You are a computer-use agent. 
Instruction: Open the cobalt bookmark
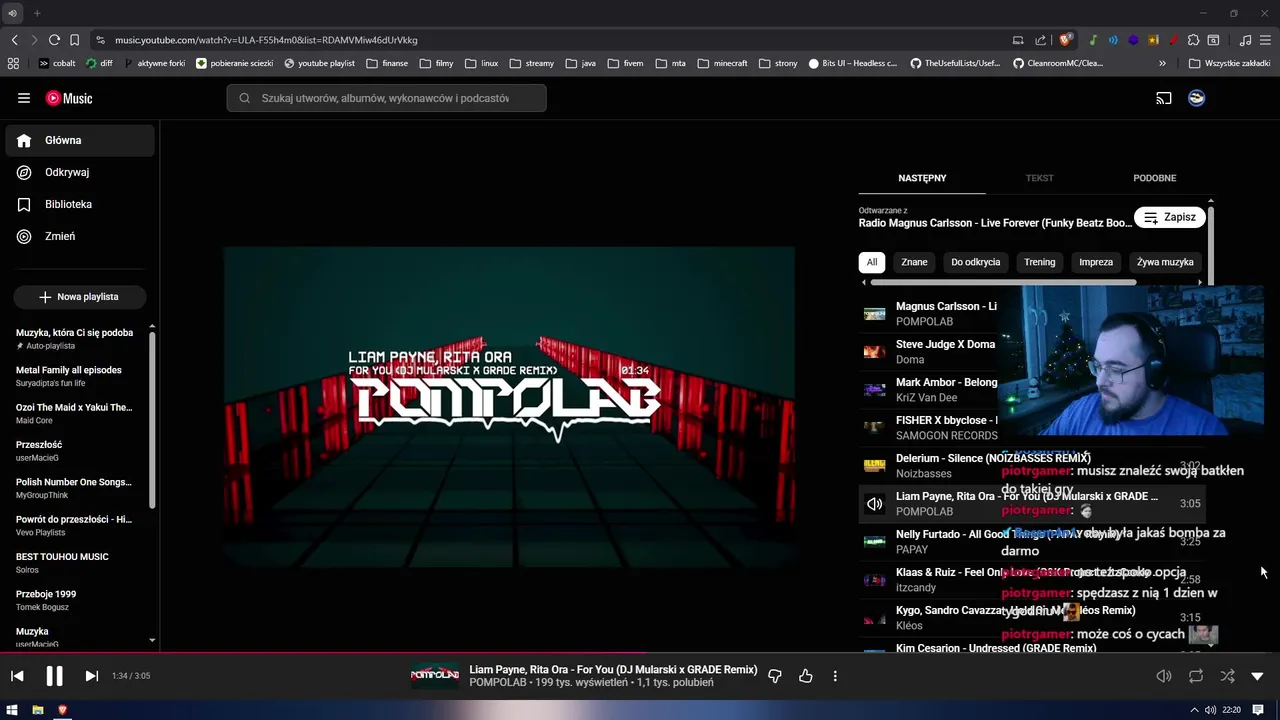click(x=57, y=63)
